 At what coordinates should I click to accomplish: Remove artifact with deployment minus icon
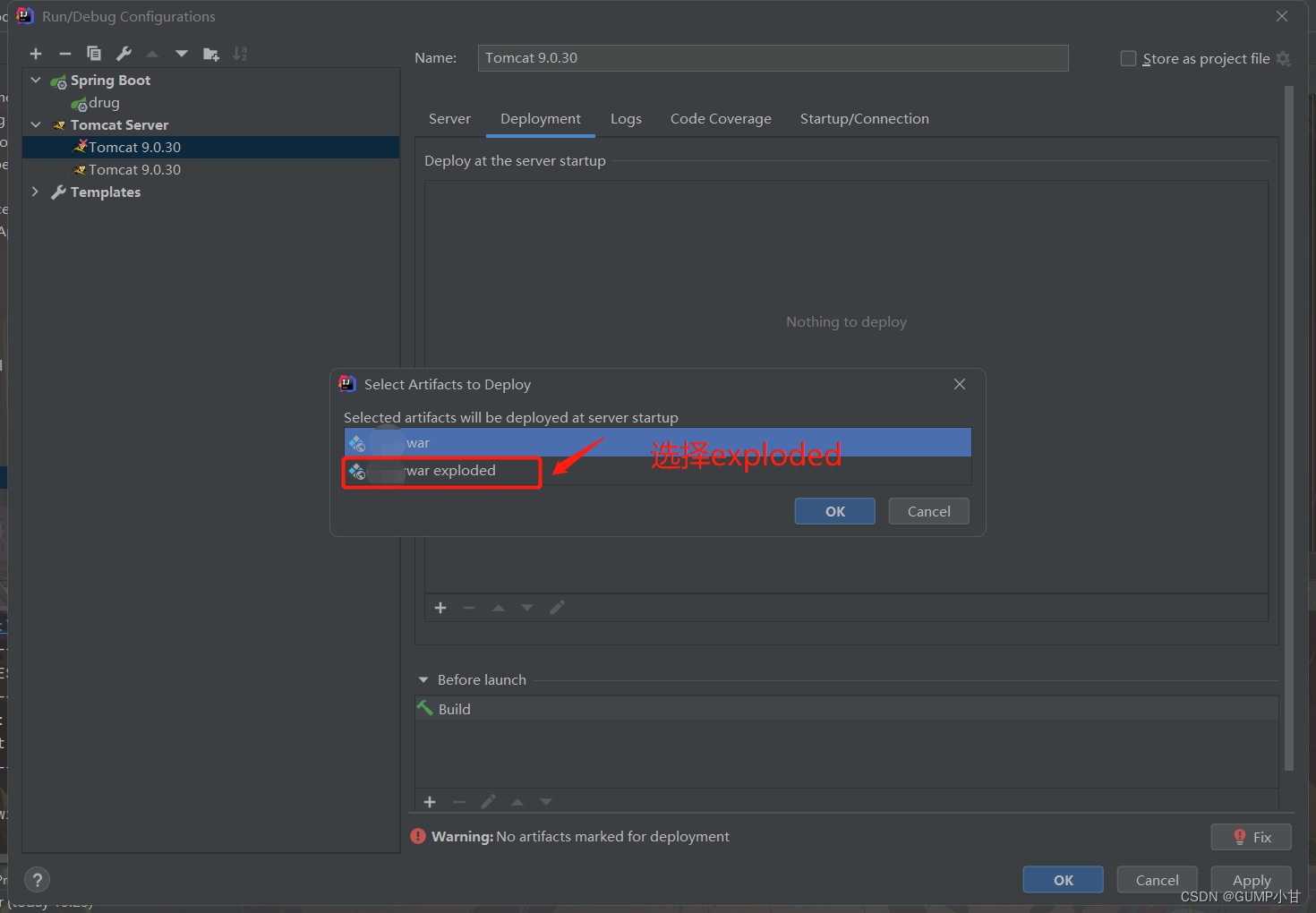tap(469, 608)
